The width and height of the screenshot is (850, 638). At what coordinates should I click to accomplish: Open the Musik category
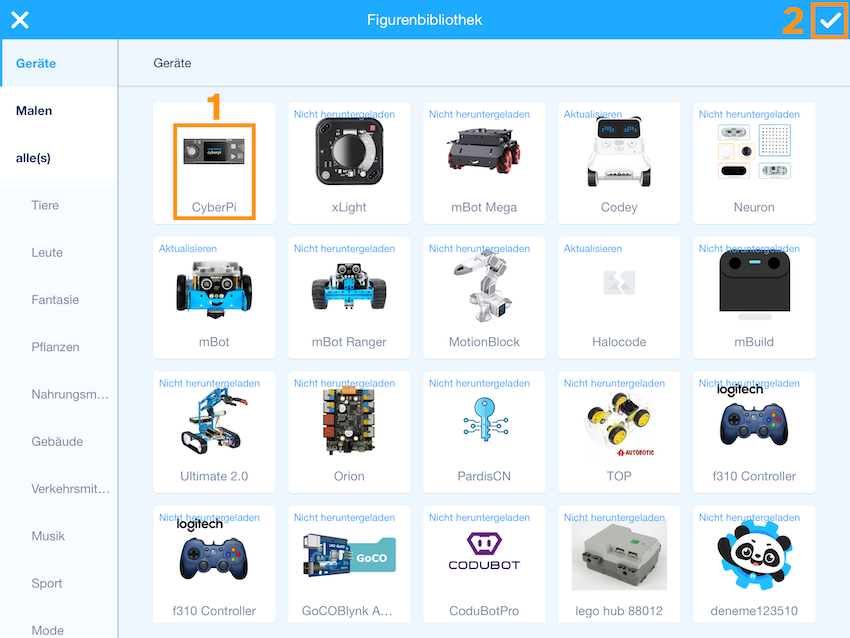(x=48, y=536)
